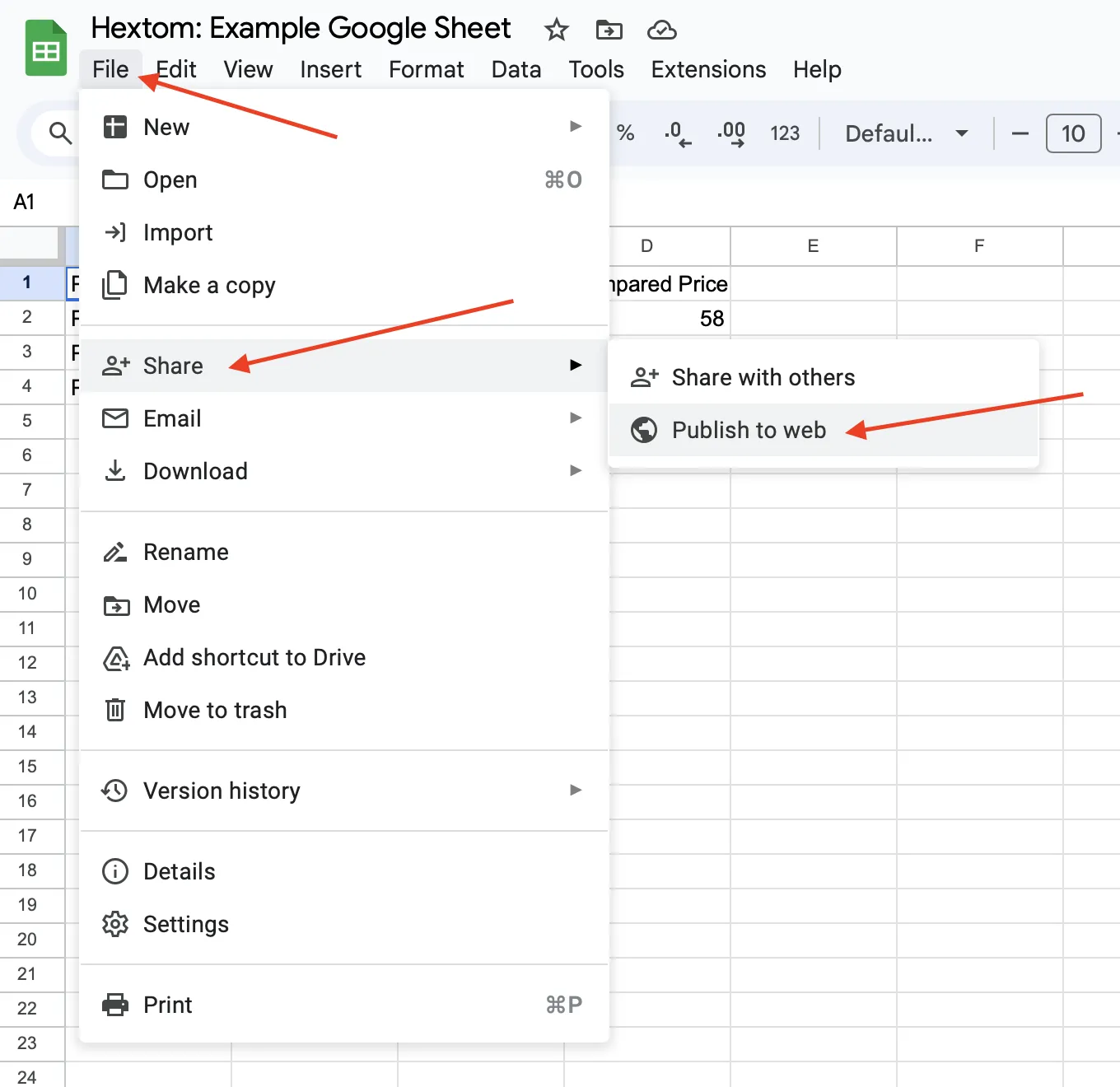Screen dimensions: 1120x1087
Task: Click the Email envelope icon
Action: click(115, 418)
